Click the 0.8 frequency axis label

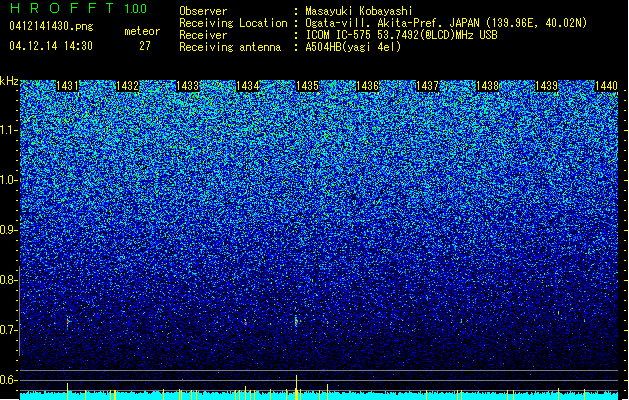9,280
